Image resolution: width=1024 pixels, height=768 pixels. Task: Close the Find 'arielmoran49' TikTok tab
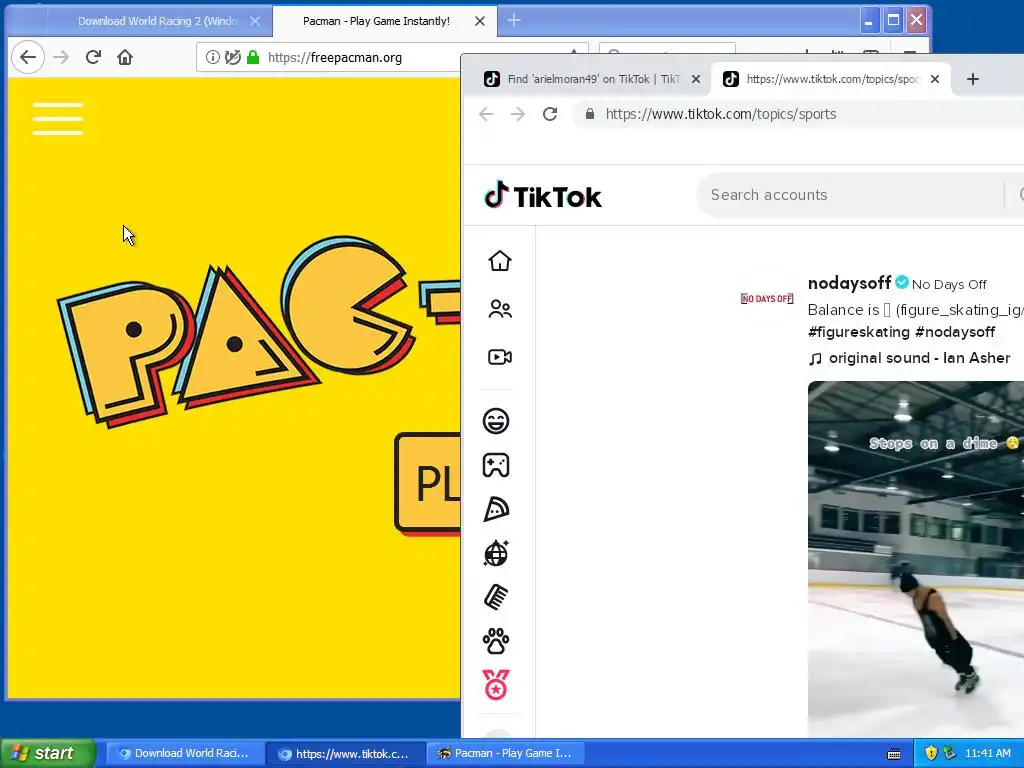click(696, 79)
